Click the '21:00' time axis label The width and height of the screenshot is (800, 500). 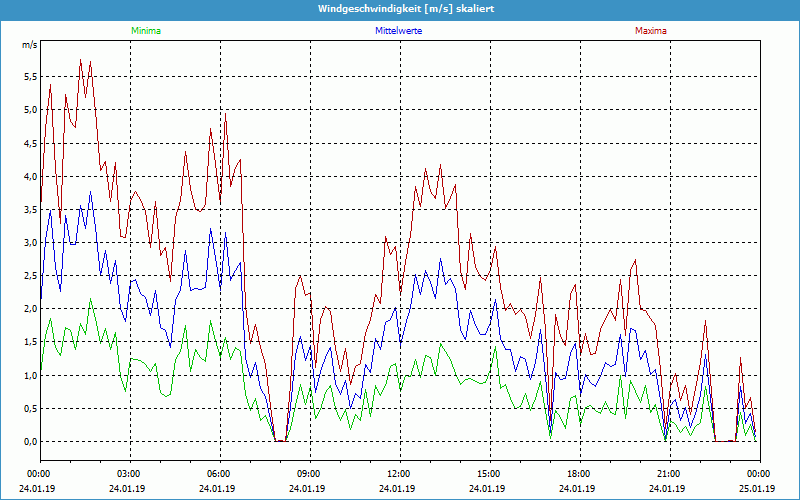point(670,474)
